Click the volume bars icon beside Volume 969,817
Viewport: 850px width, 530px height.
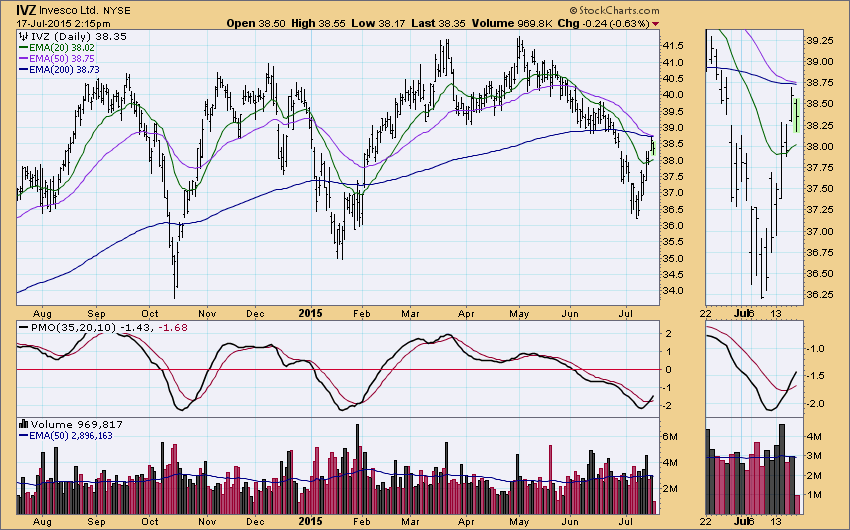point(23,424)
